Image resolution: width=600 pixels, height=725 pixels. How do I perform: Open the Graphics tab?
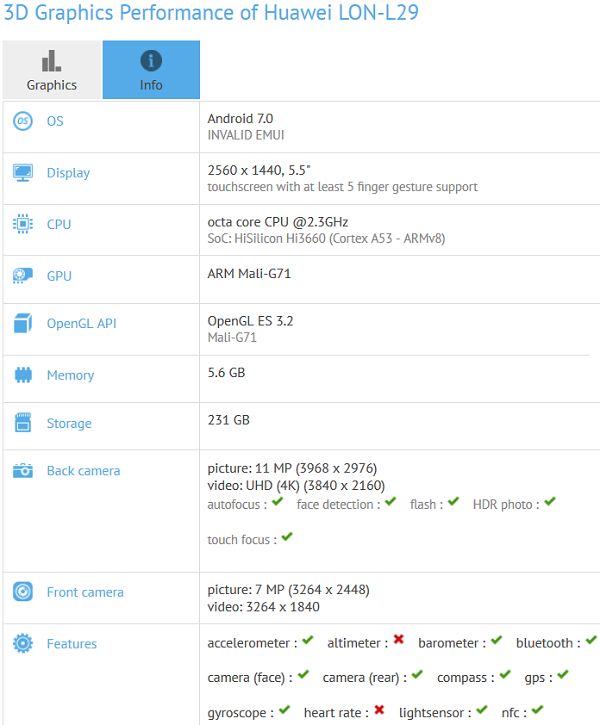point(52,69)
